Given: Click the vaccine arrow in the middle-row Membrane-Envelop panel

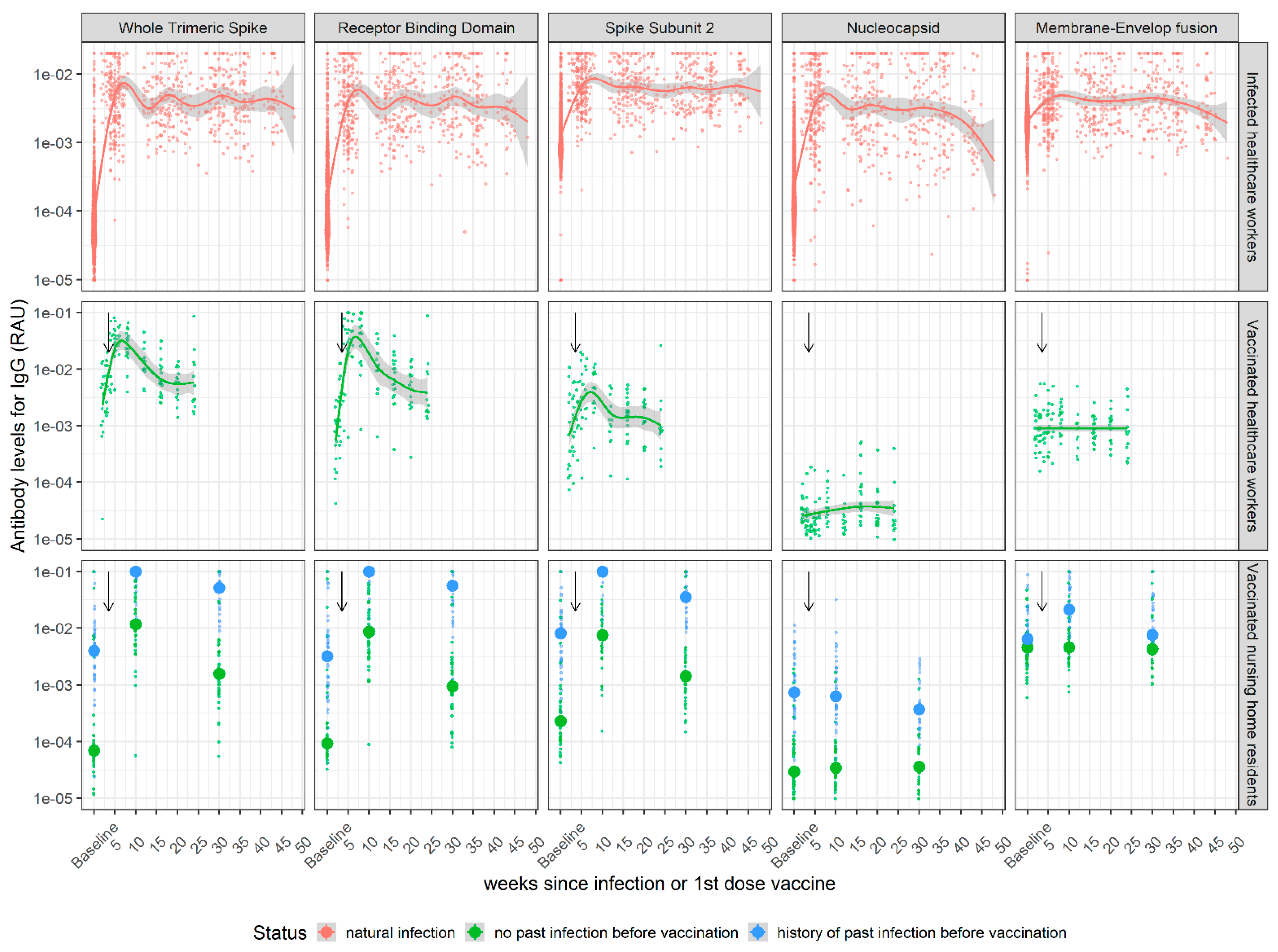Looking at the screenshot, I should coord(1042,333).
